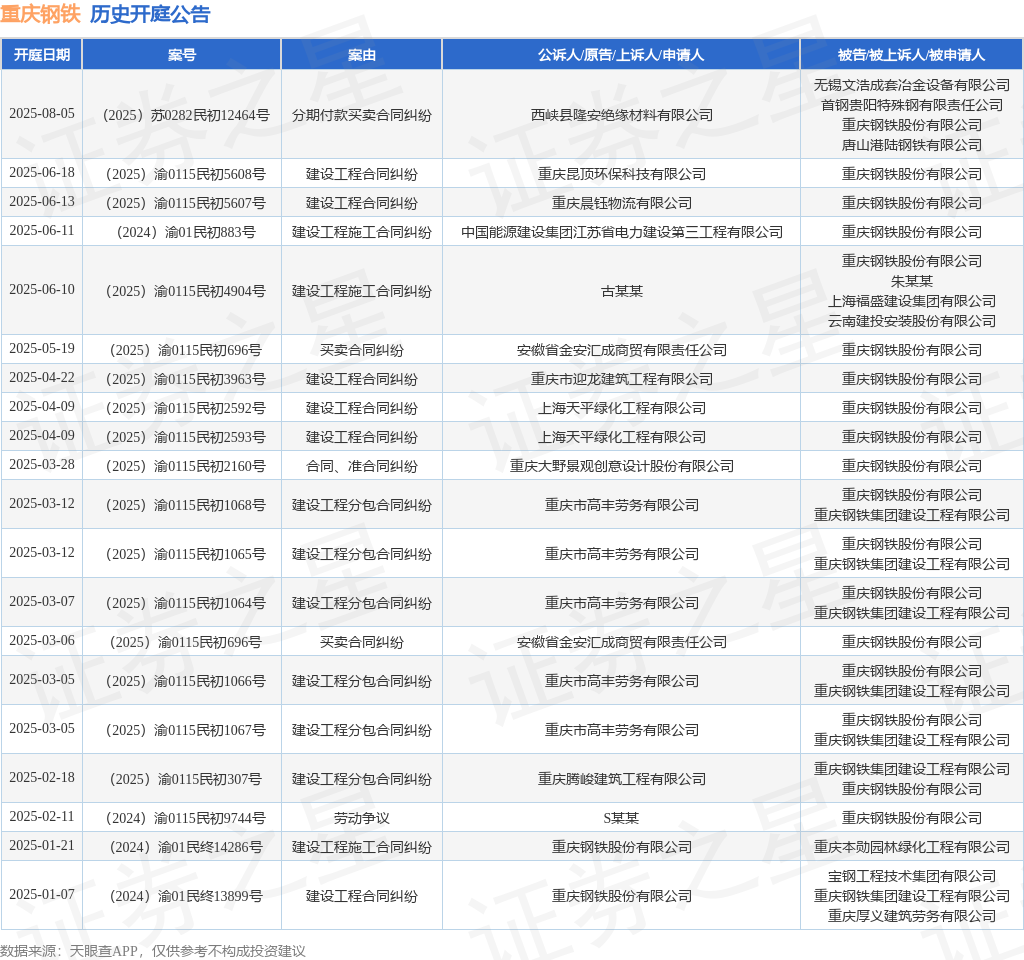Click date cell 2025-02-18
Viewport: 1024px width, 960px height.
[x=42, y=778]
